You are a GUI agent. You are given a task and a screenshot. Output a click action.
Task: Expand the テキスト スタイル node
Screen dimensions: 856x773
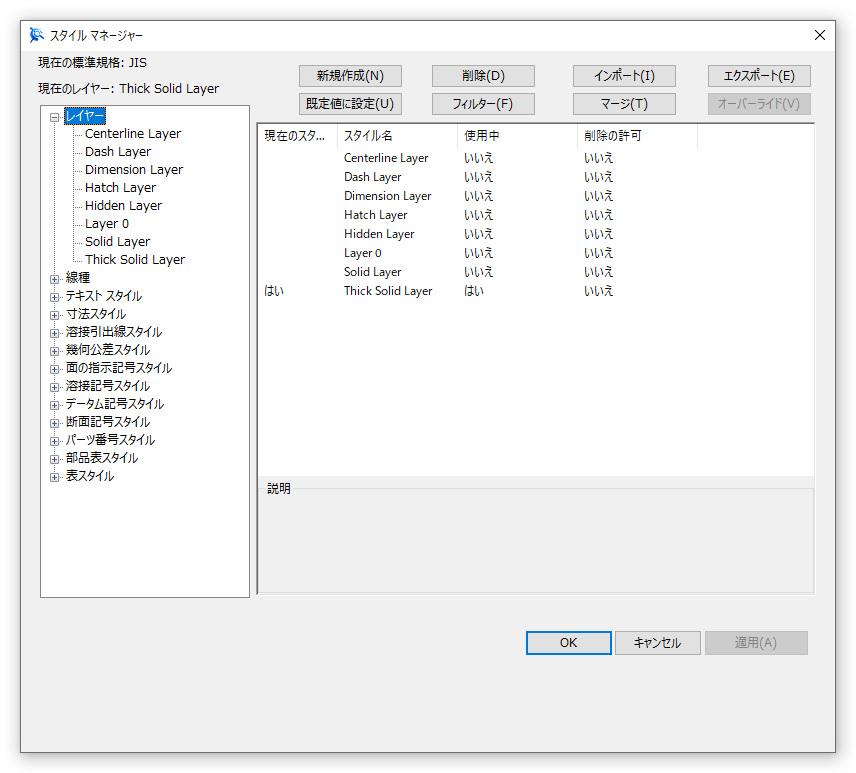coord(55,296)
